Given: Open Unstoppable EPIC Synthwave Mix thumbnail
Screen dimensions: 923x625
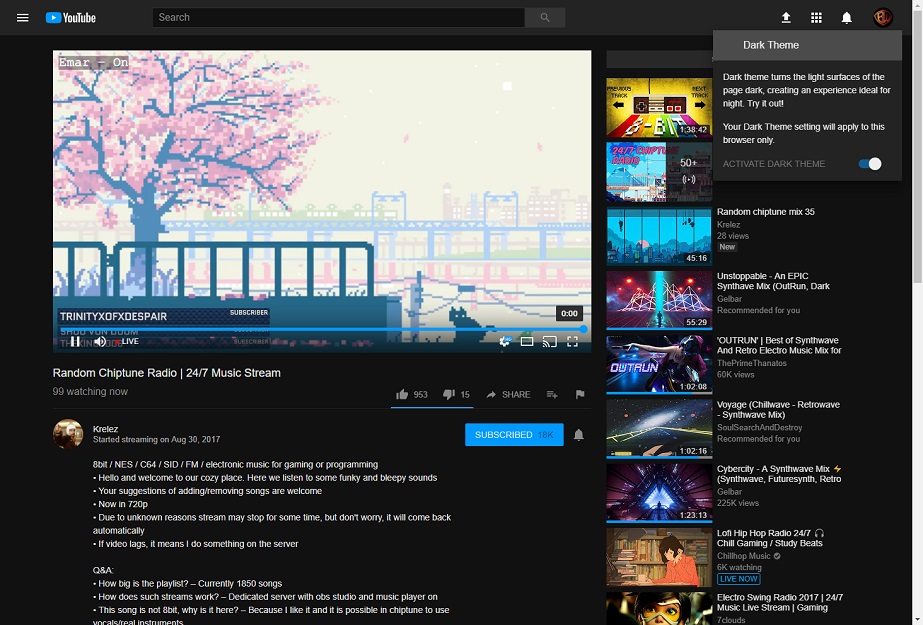Looking at the screenshot, I should coord(659,300).
